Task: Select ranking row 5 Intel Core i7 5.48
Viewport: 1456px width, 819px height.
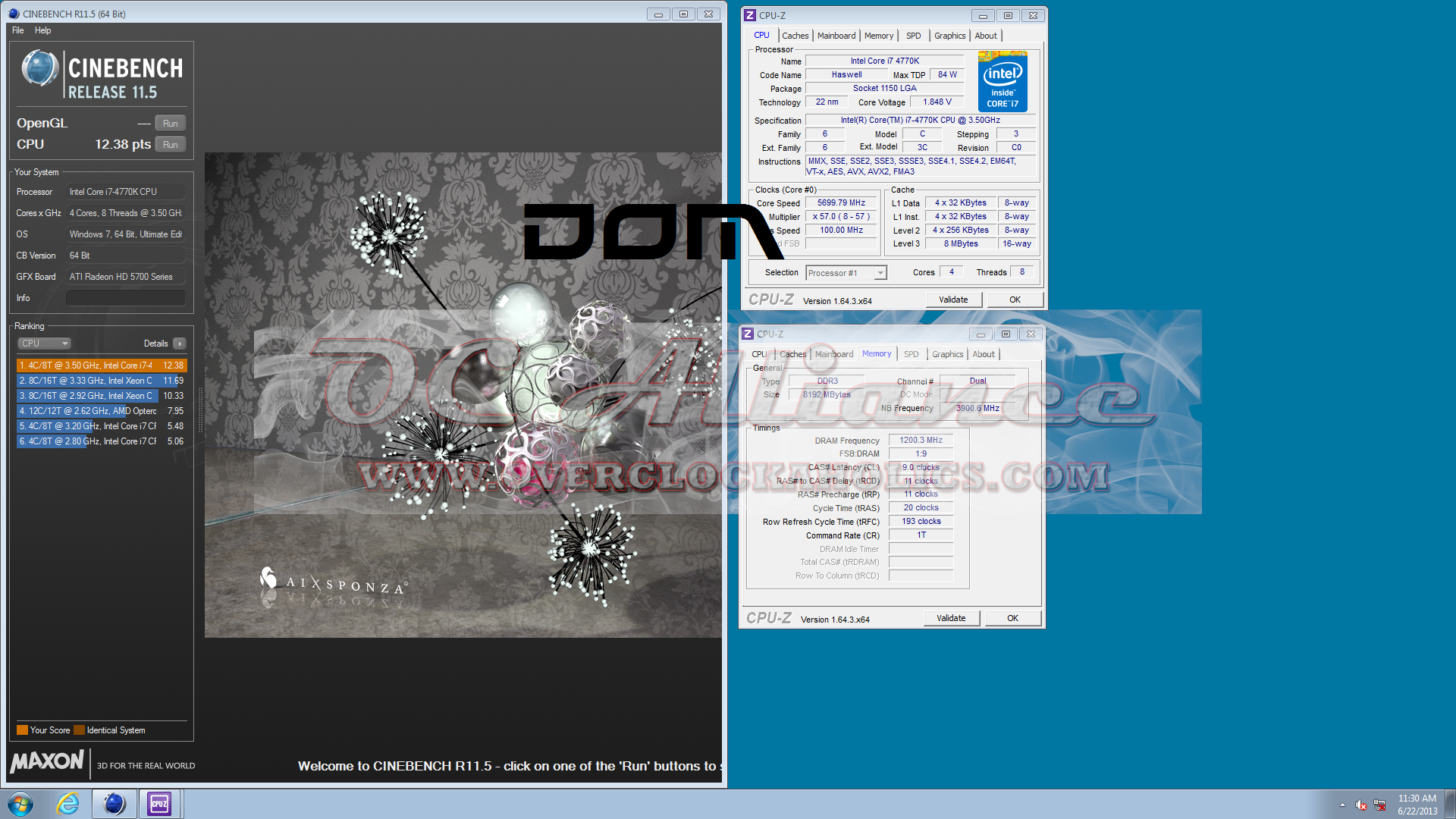Action: 101,426
